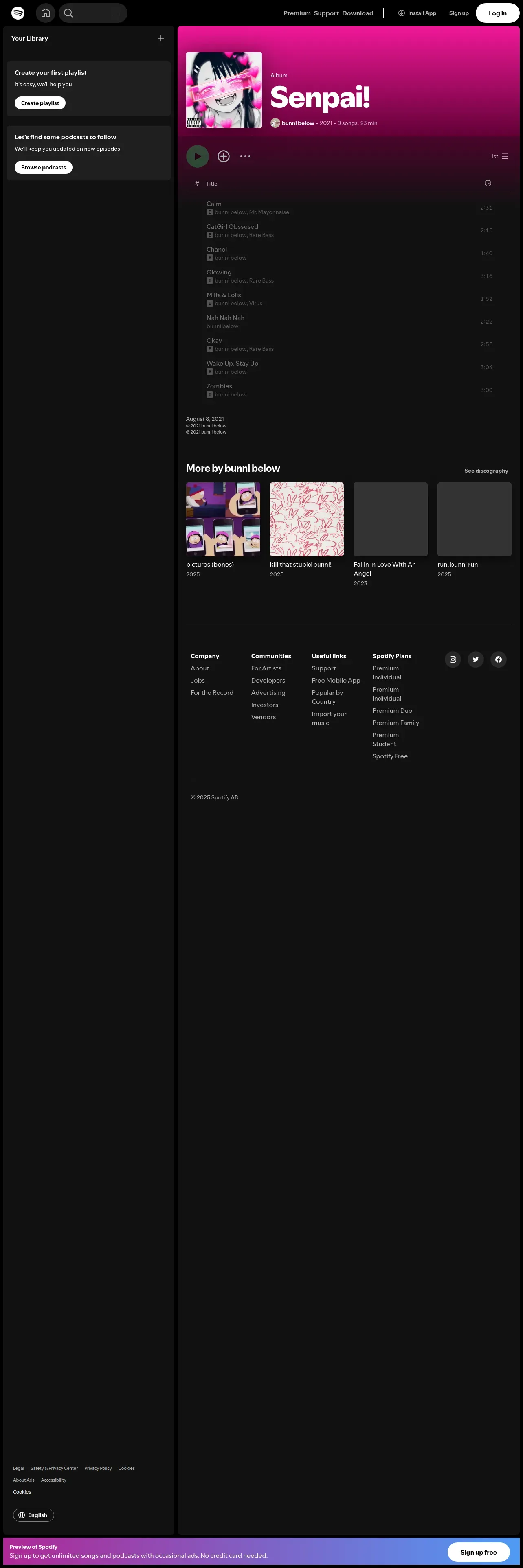
Task: Open Advertising footer link
Action: (x=268, y=693)
